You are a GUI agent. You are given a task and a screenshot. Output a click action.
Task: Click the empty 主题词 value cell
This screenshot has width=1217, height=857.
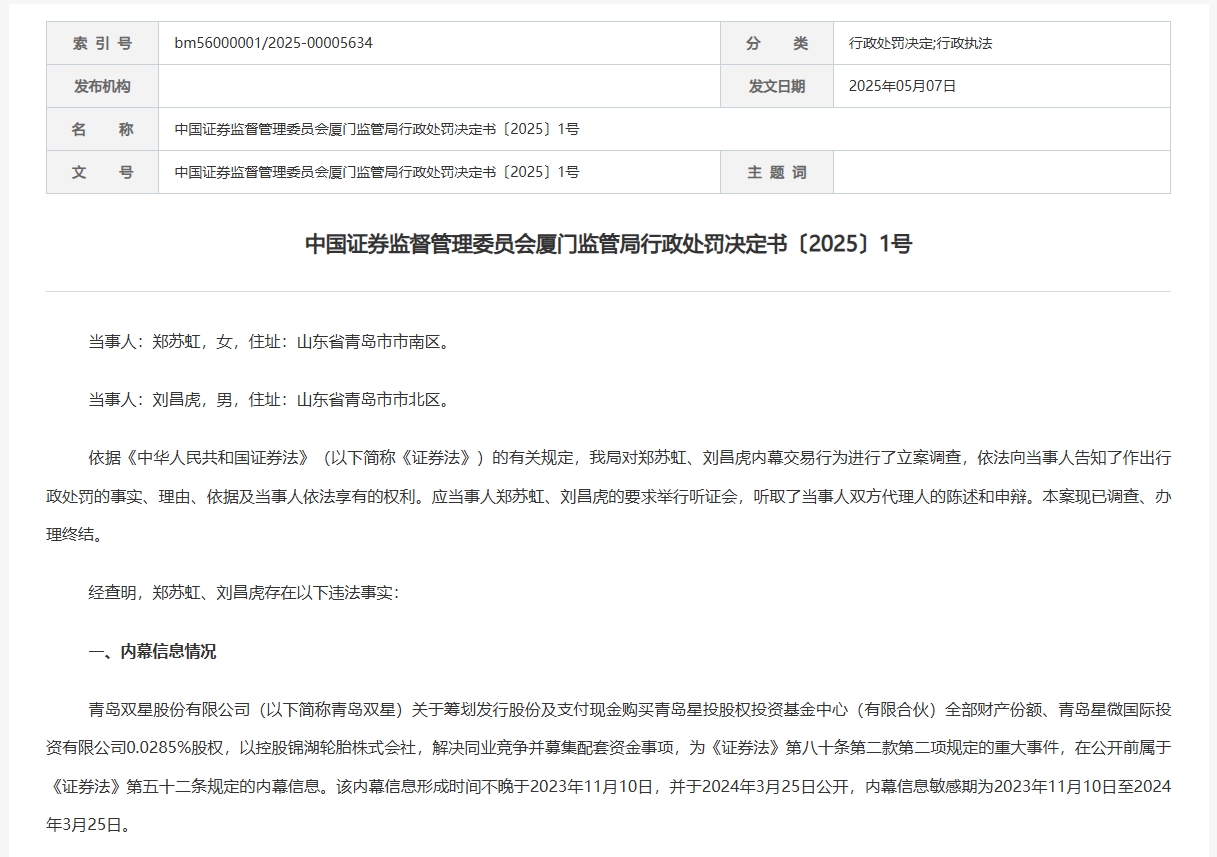1000,172
